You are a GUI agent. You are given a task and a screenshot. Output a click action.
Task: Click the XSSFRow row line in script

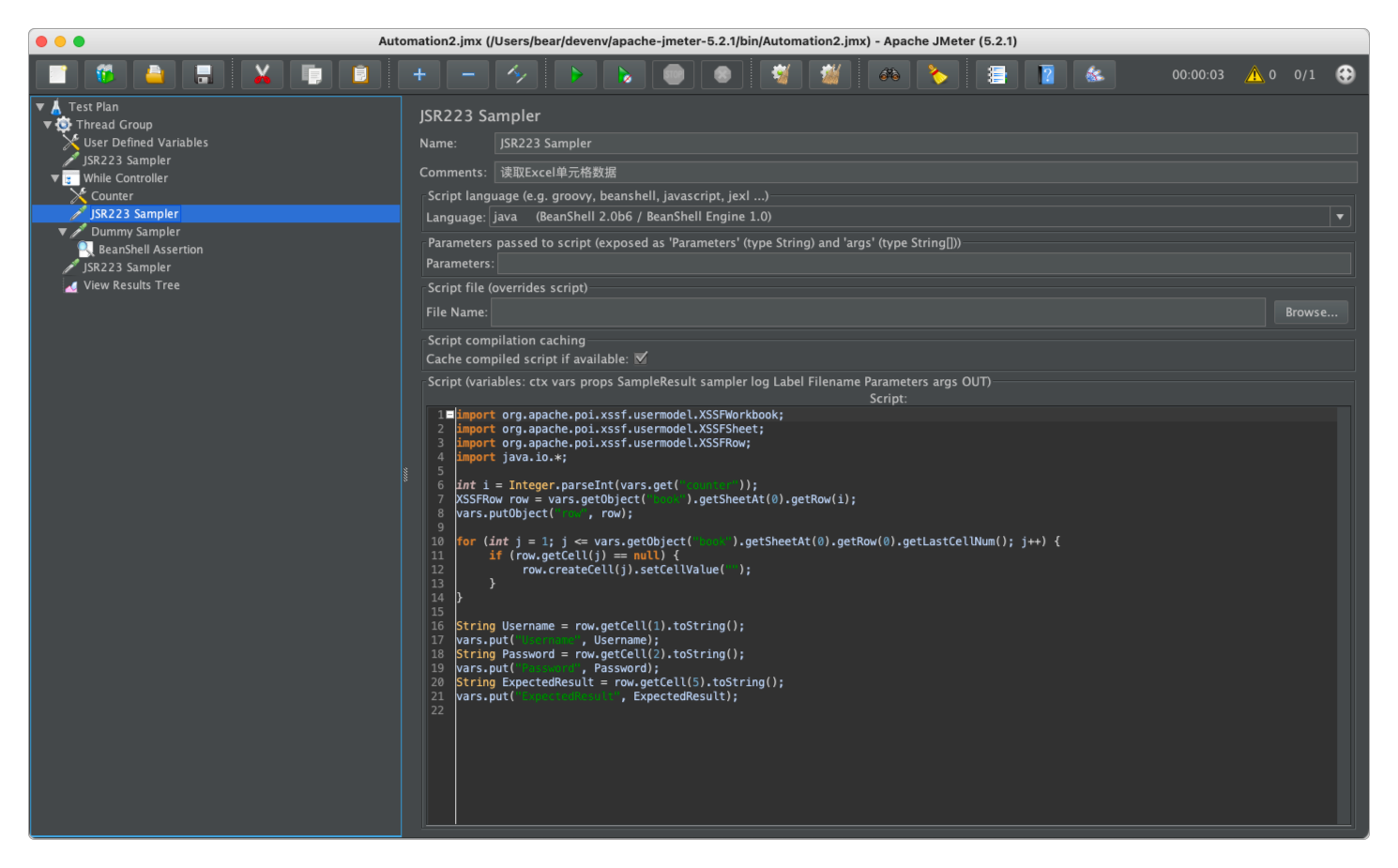[656, 499]
